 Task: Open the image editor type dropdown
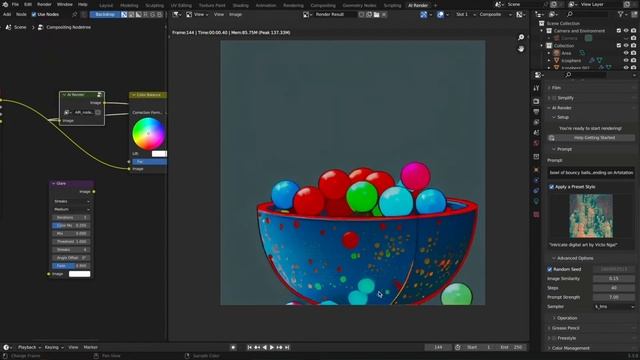click(x=176, y=14)
